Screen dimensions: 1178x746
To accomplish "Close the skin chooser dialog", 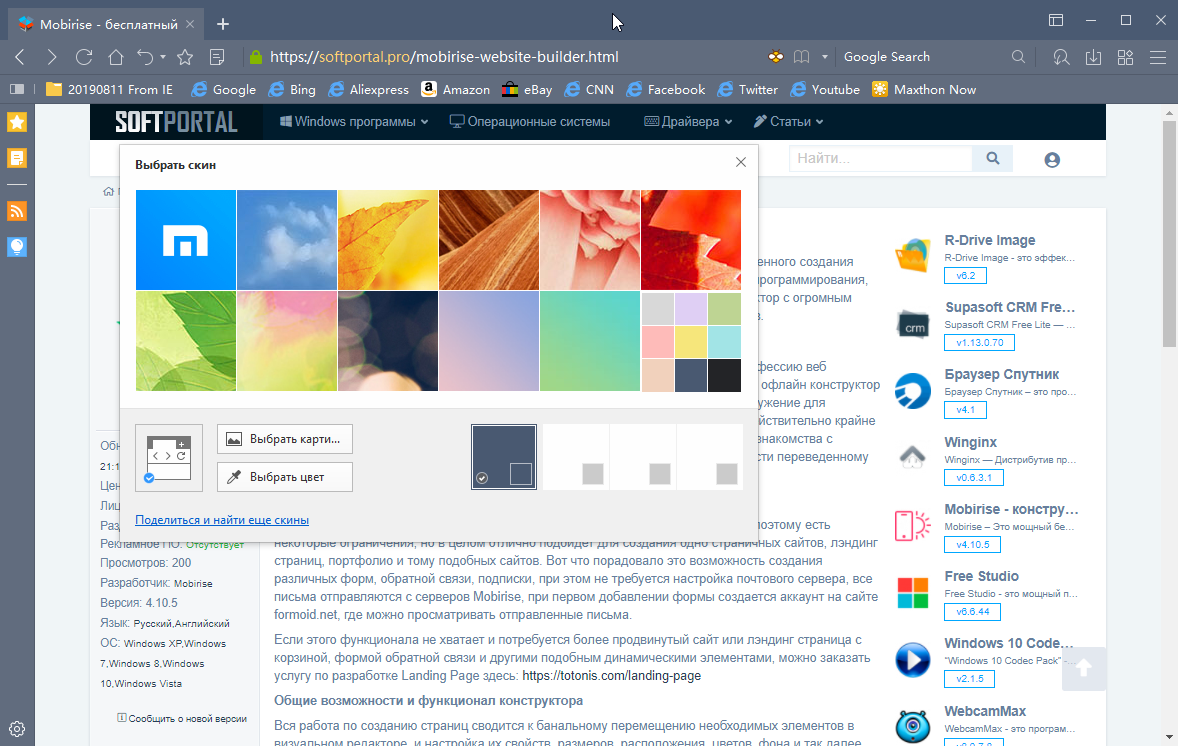I will pyautogui.click(x=741, y=162).
